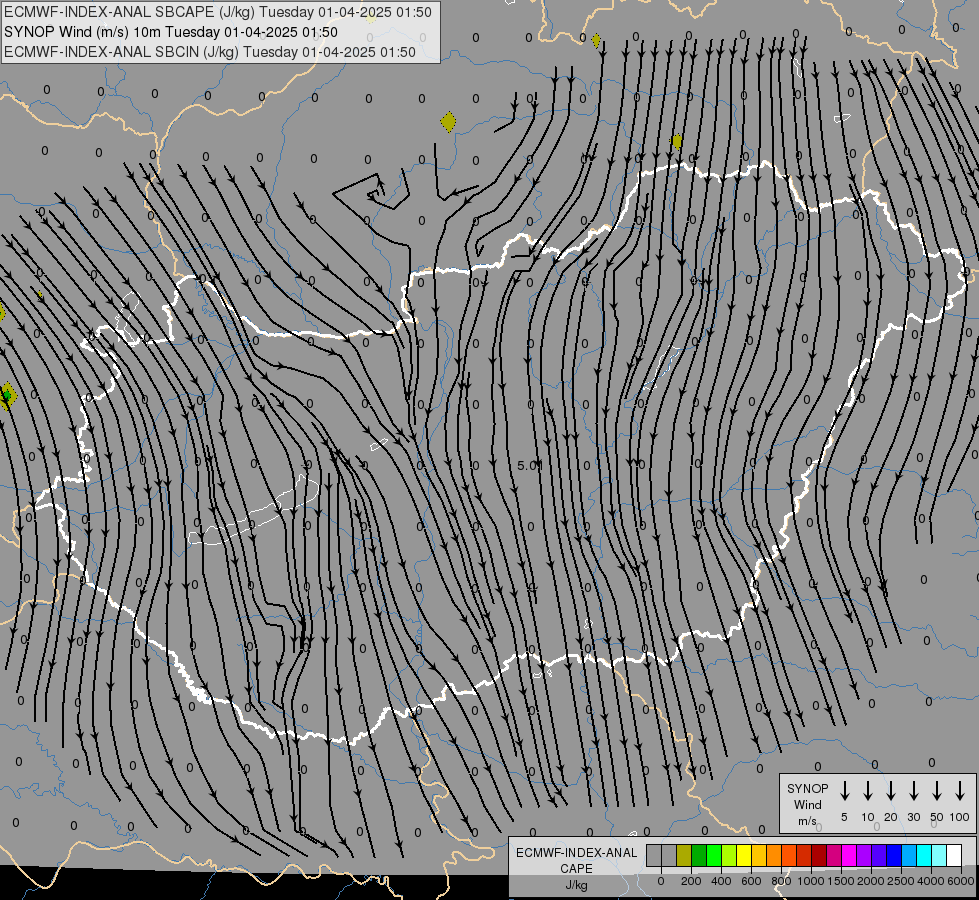Select the indigo CAPE swatch right of 2000

pyautogui.click(x=879, y=855)
